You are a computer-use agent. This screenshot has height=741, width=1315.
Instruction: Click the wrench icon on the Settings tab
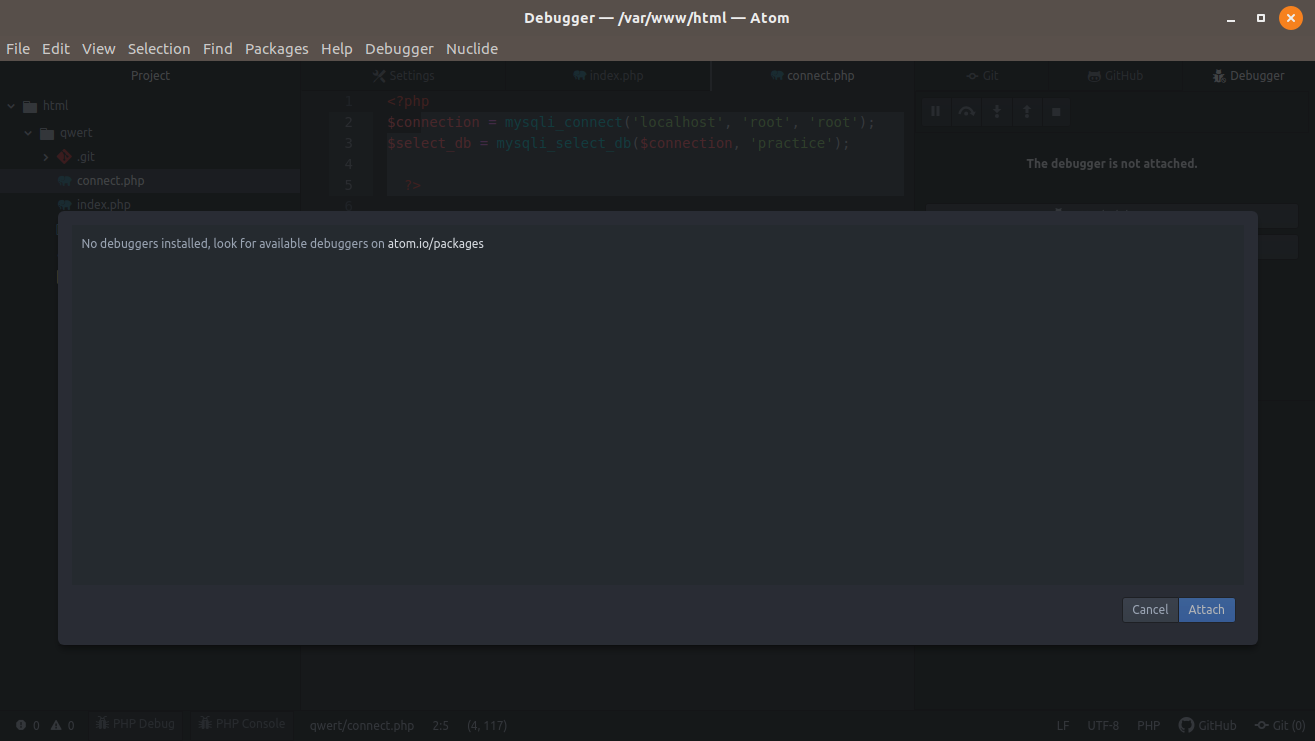click(379, 76)
